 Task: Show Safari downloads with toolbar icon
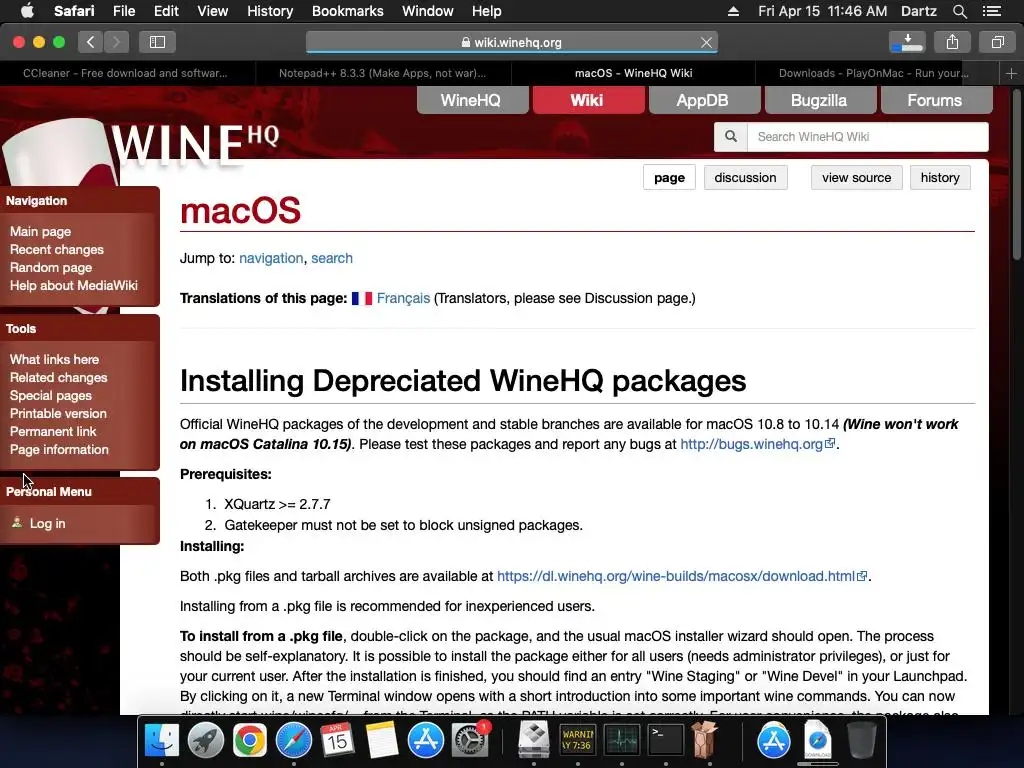(x=907, y=42)
